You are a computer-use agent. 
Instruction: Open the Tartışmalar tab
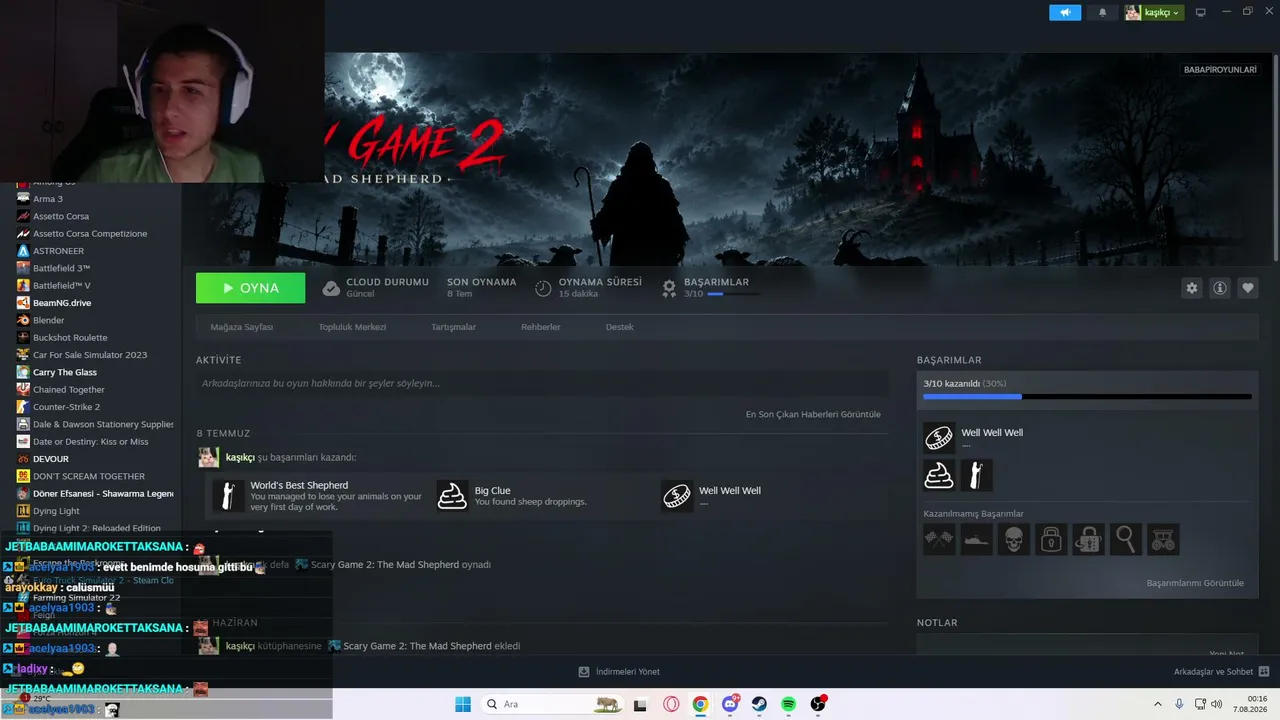click(453, 327)
